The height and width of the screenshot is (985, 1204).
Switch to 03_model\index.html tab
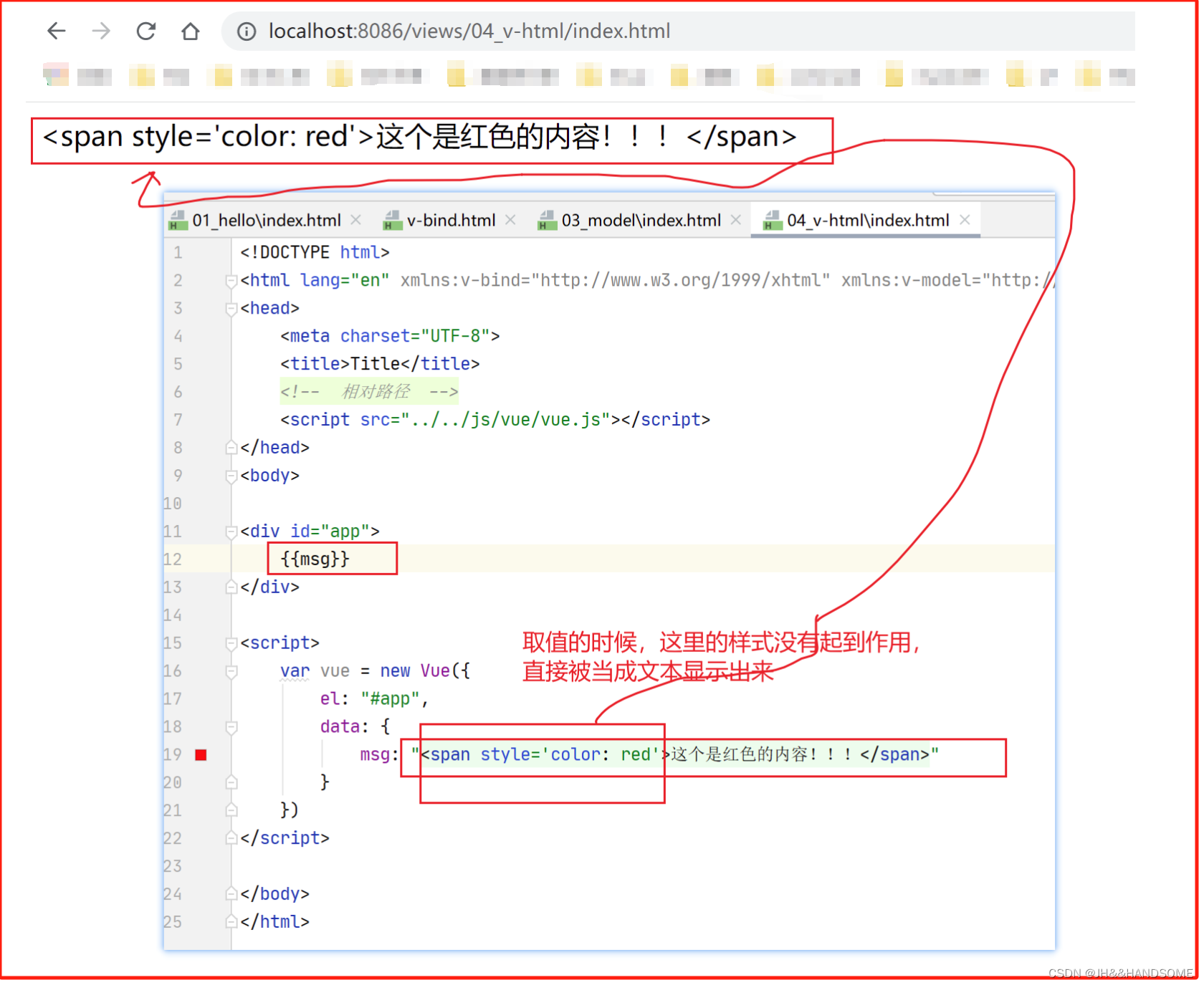click(641, 221)
